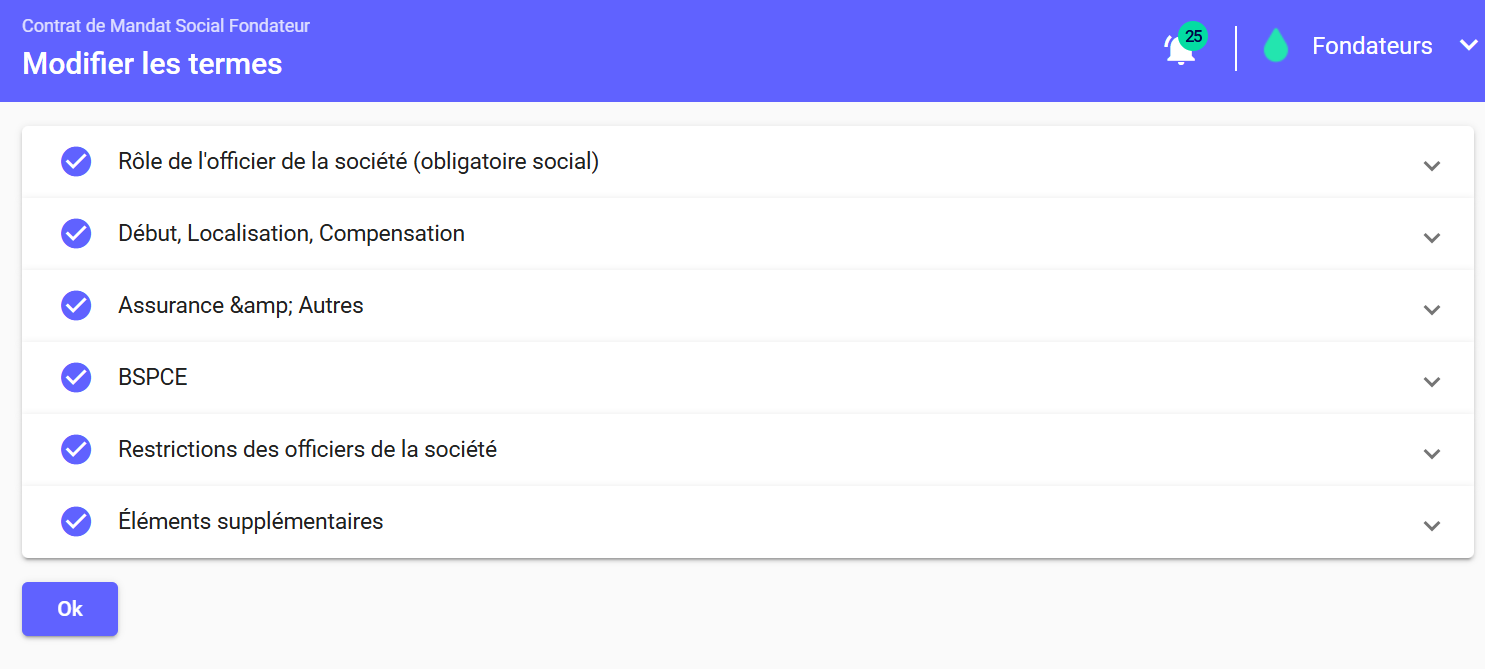
Task: Select the Fondateurs workspace name
Action: coord(1372,46)
